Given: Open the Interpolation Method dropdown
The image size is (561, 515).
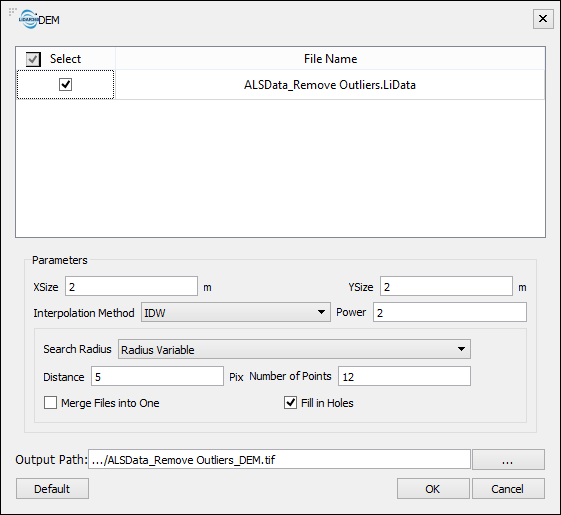Looking at the screenshot, I should click(235, 312).
